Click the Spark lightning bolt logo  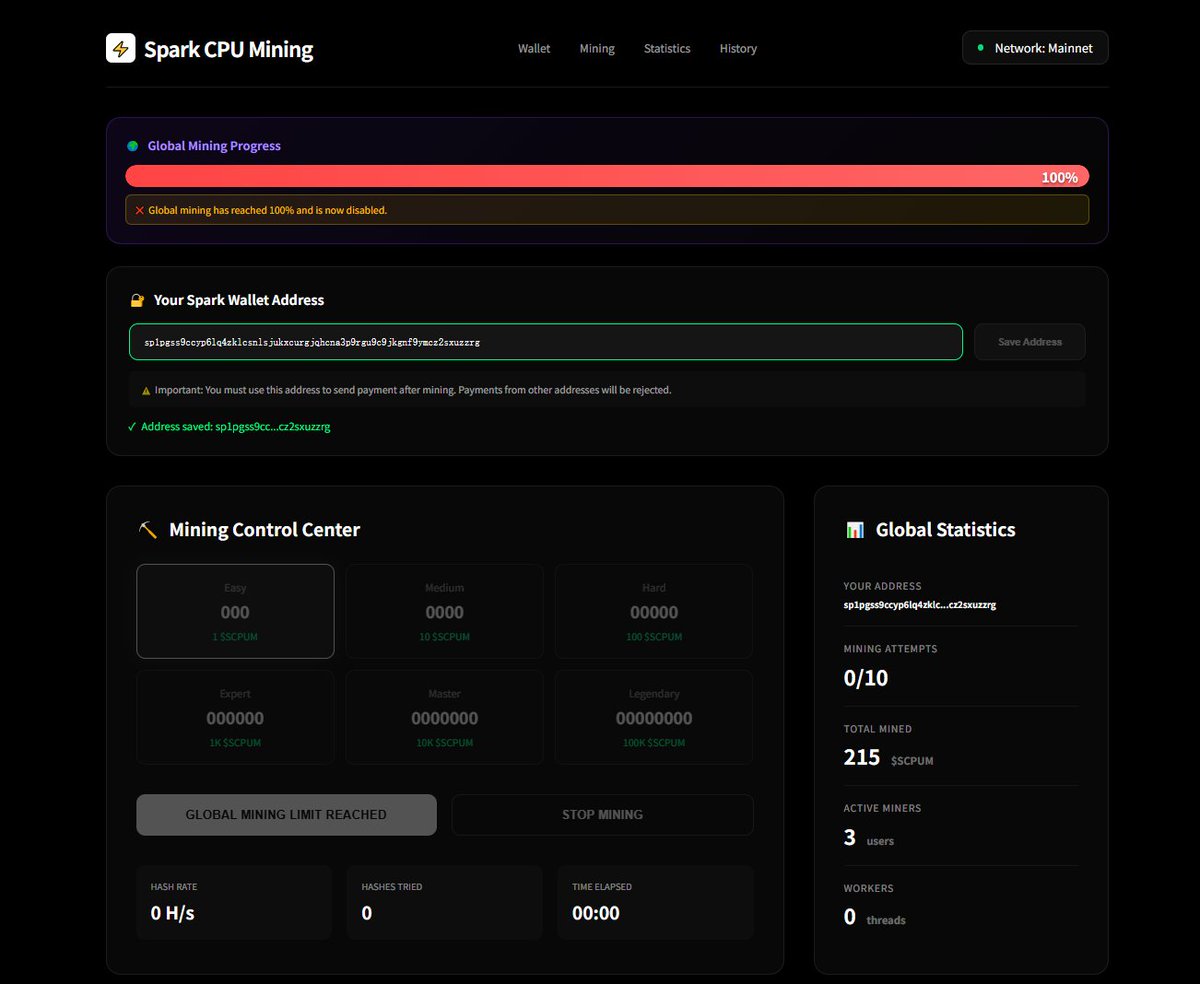click(x=121, y=48)
